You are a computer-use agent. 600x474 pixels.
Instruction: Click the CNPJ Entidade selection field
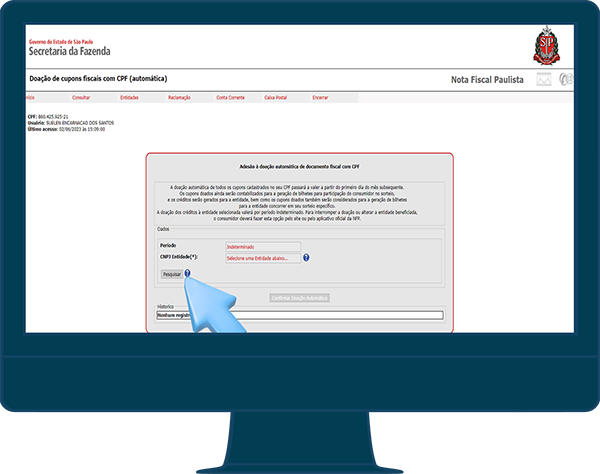pos(262,257)
